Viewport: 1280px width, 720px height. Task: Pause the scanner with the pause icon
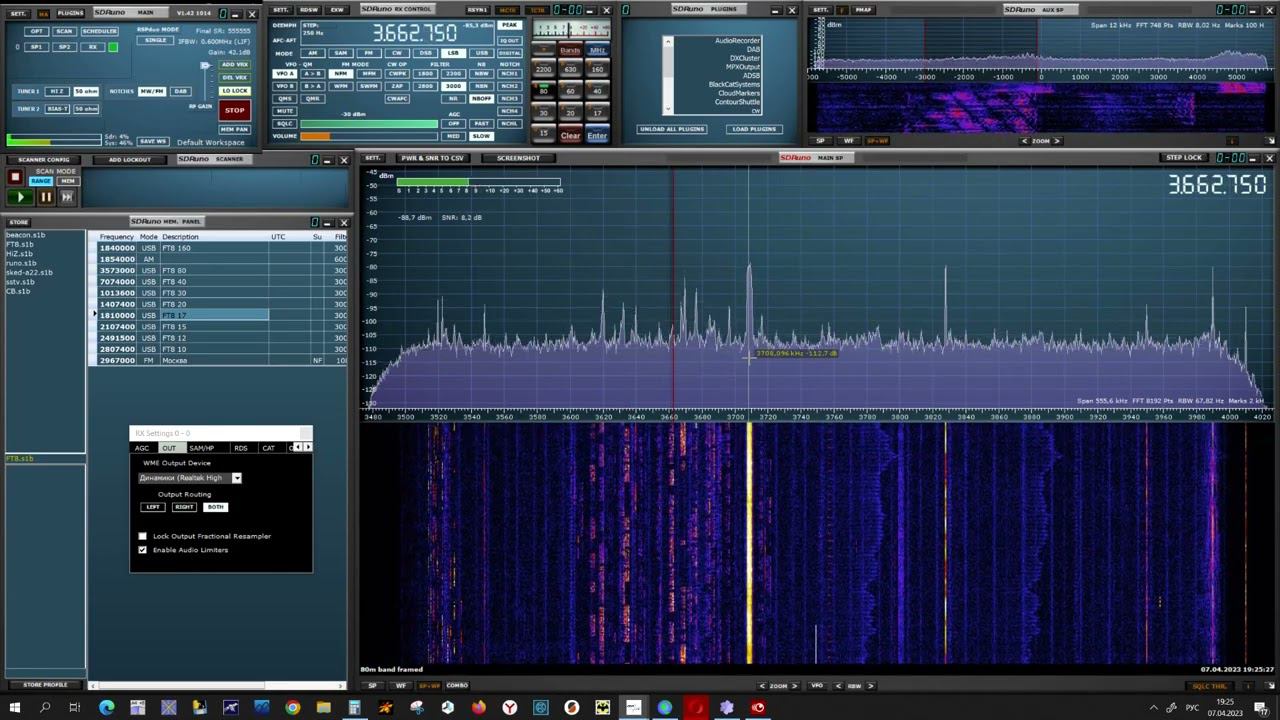point(45,197)
